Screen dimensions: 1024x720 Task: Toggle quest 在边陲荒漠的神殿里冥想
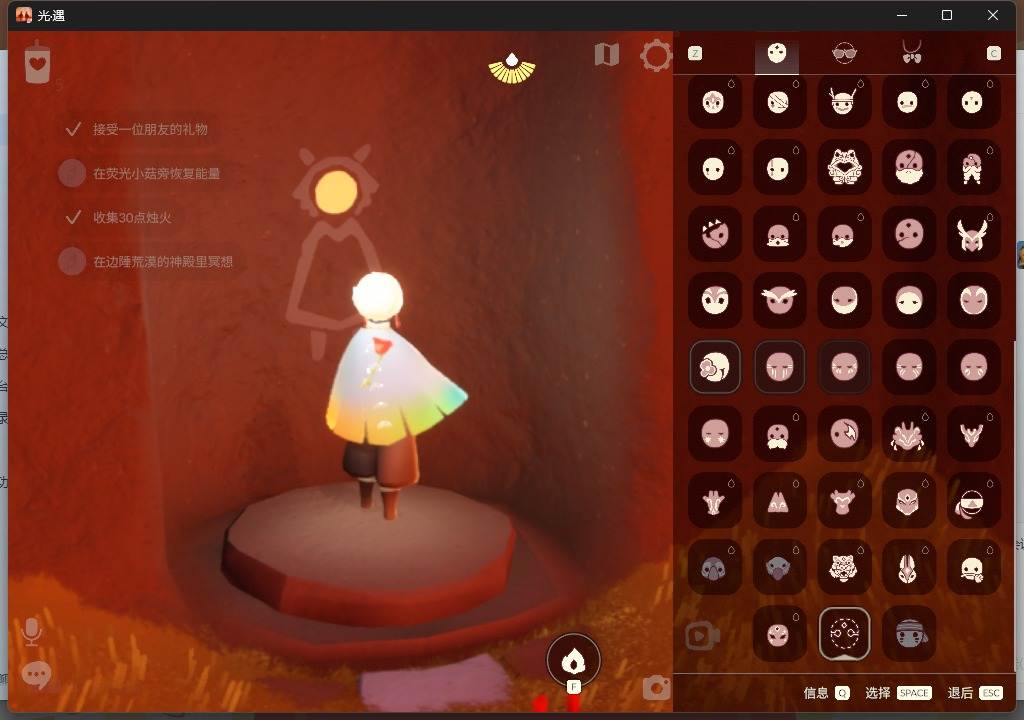146,261
